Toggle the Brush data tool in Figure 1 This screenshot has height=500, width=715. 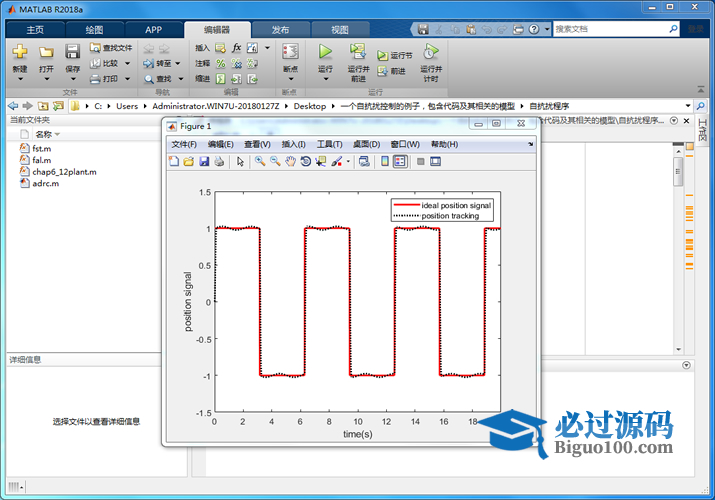pos(337,161)
